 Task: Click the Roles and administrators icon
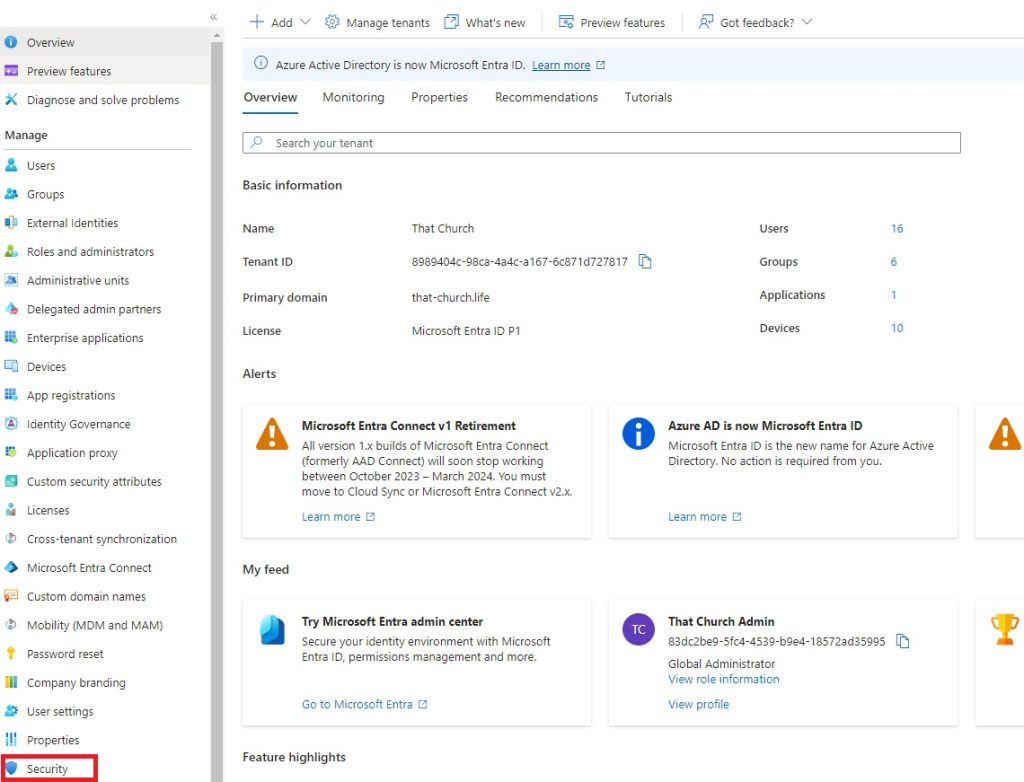click(11, 252)
